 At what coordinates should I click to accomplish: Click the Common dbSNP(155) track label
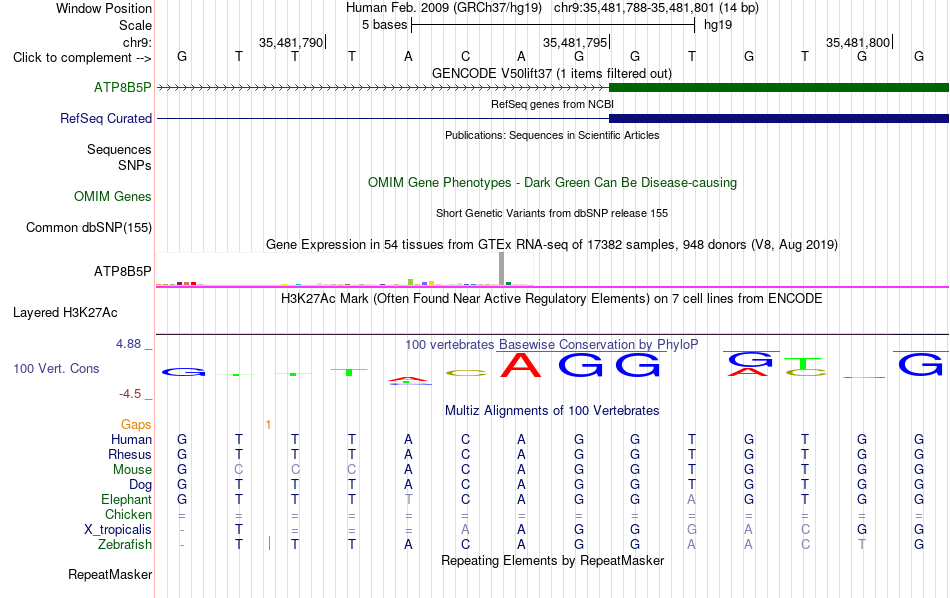click(89, 227)
